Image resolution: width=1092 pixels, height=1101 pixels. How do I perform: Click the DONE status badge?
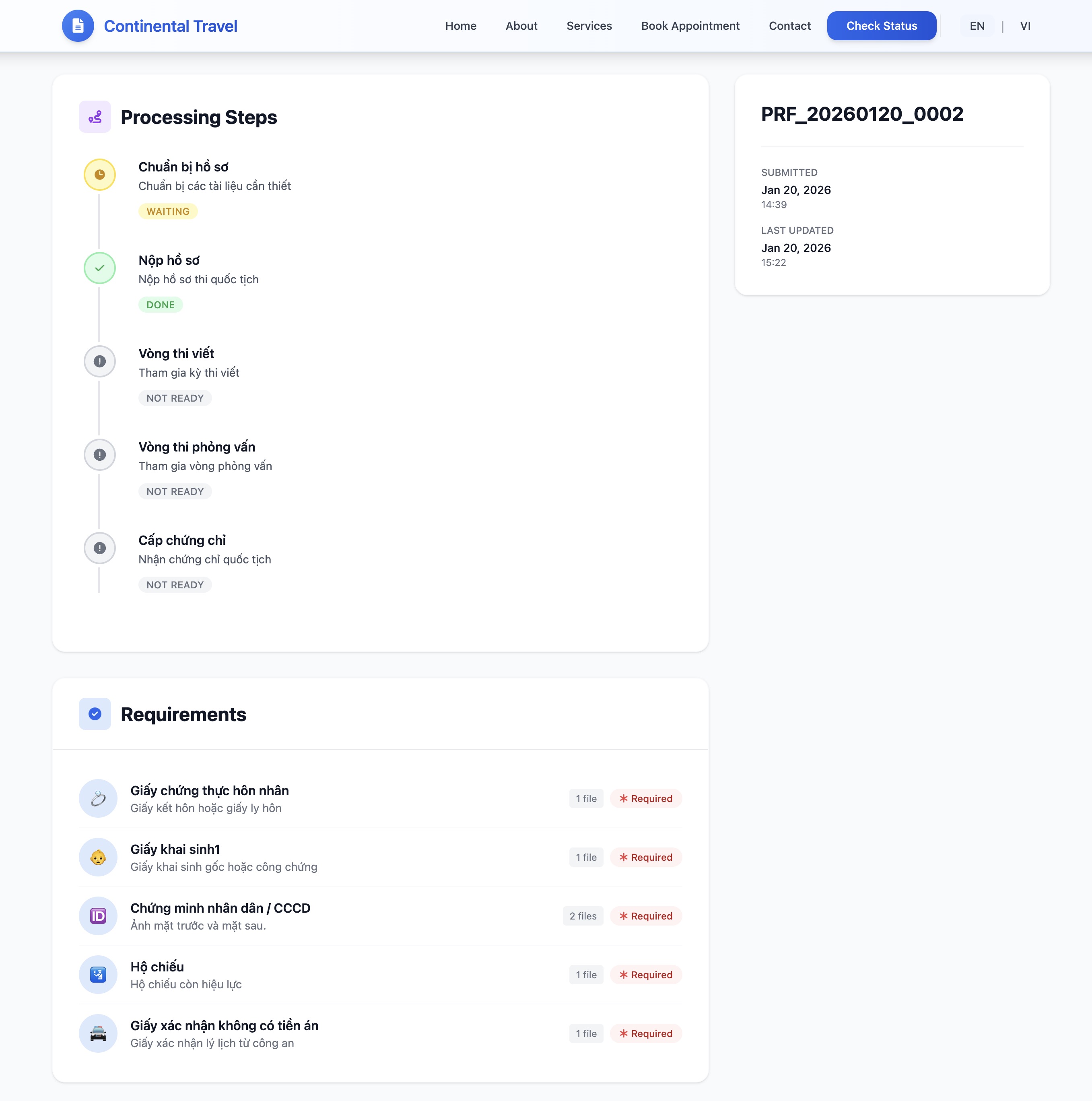160,305
